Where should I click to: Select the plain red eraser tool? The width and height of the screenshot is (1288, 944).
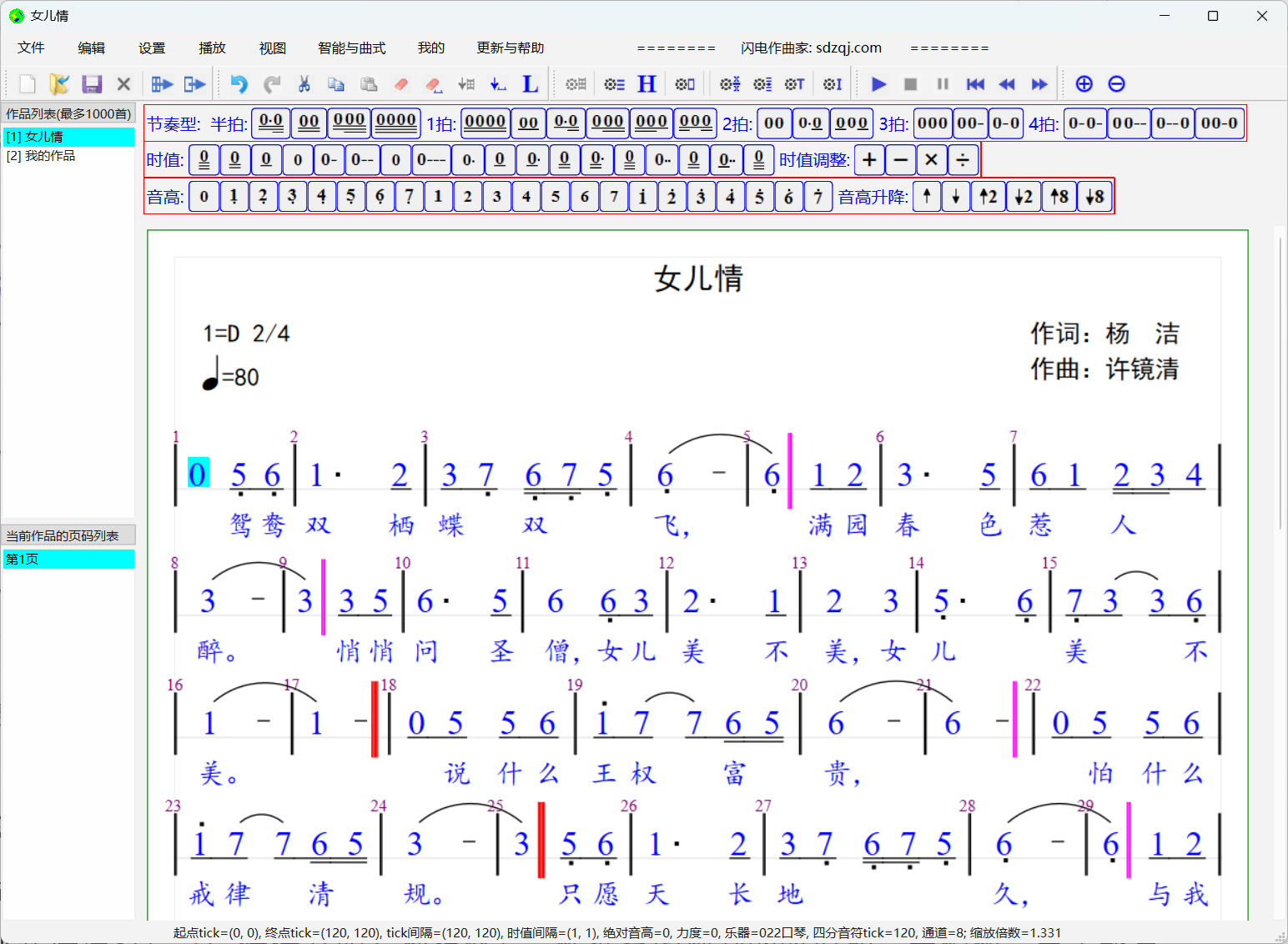pyautogui.click(x=401, y=84)
